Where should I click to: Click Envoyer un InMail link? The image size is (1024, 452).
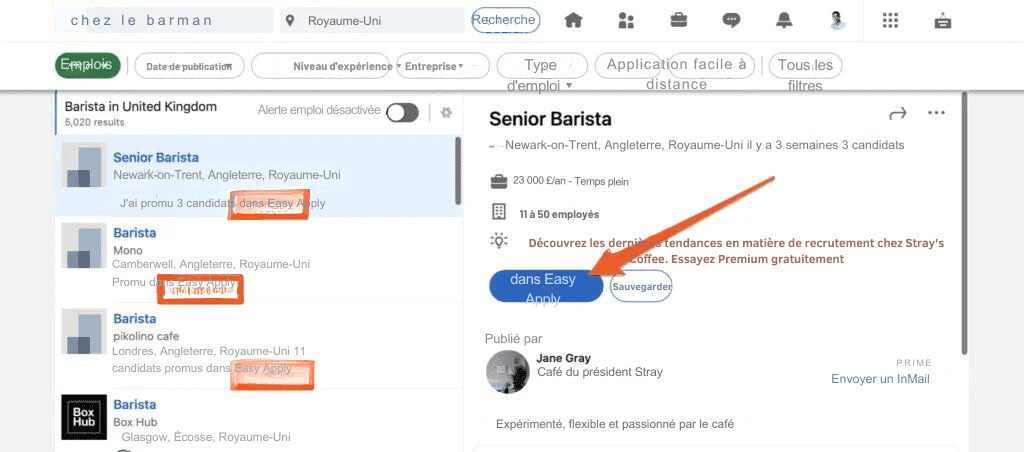(880, 379)
